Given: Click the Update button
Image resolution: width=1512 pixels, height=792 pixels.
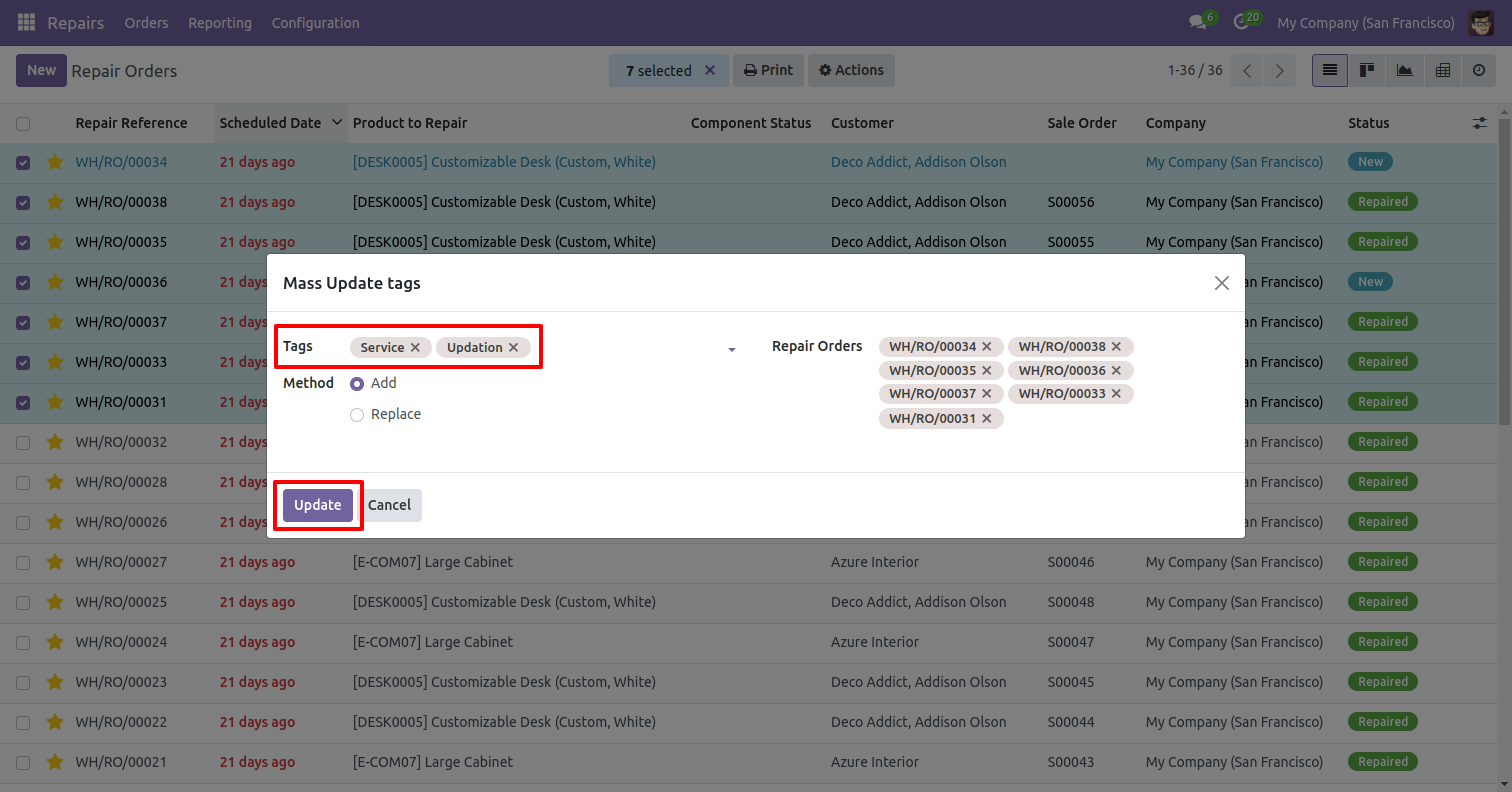Looking at the screenshot, I should (x=318, y=505).
